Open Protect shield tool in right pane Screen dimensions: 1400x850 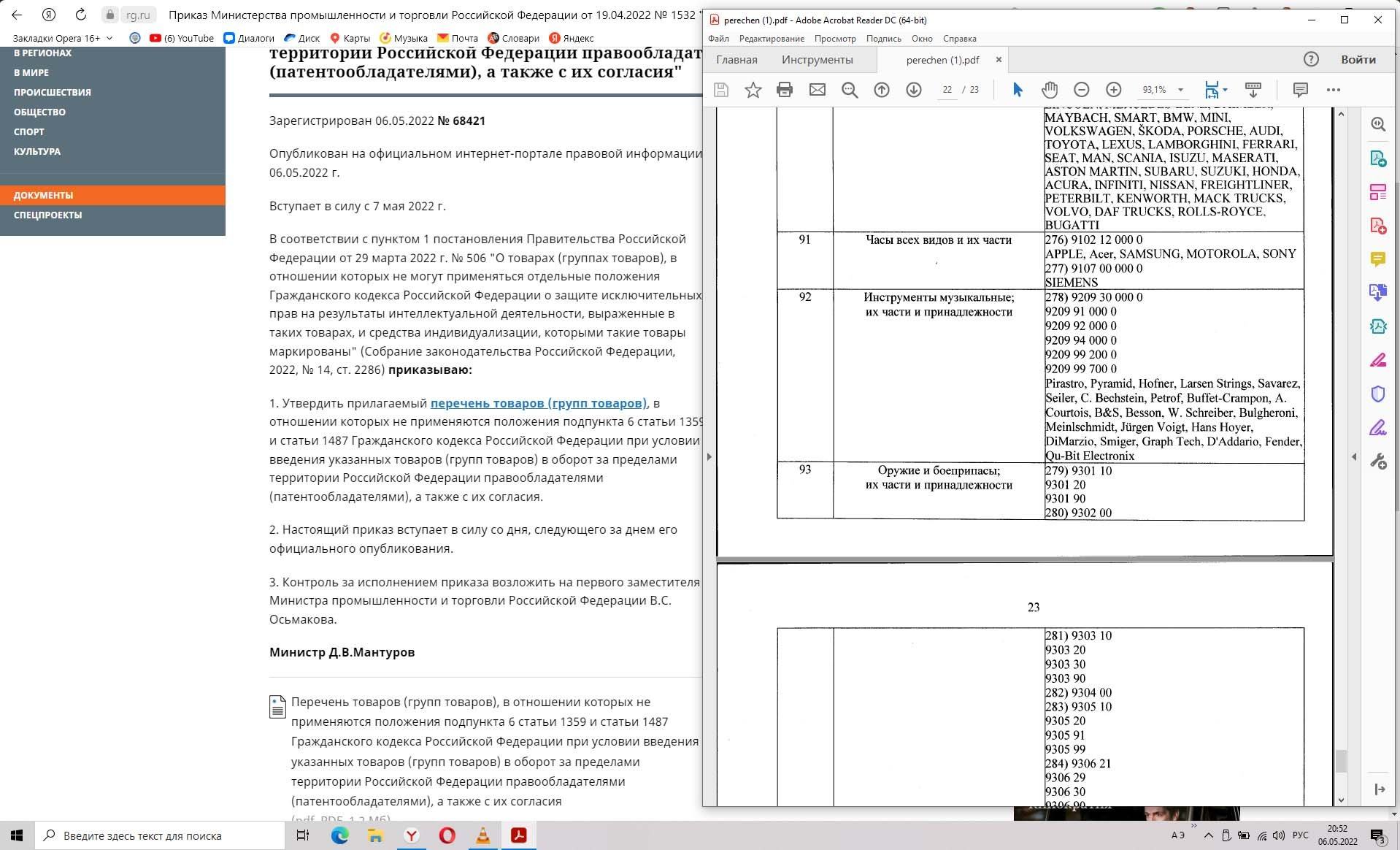[x=1377, y=394]
